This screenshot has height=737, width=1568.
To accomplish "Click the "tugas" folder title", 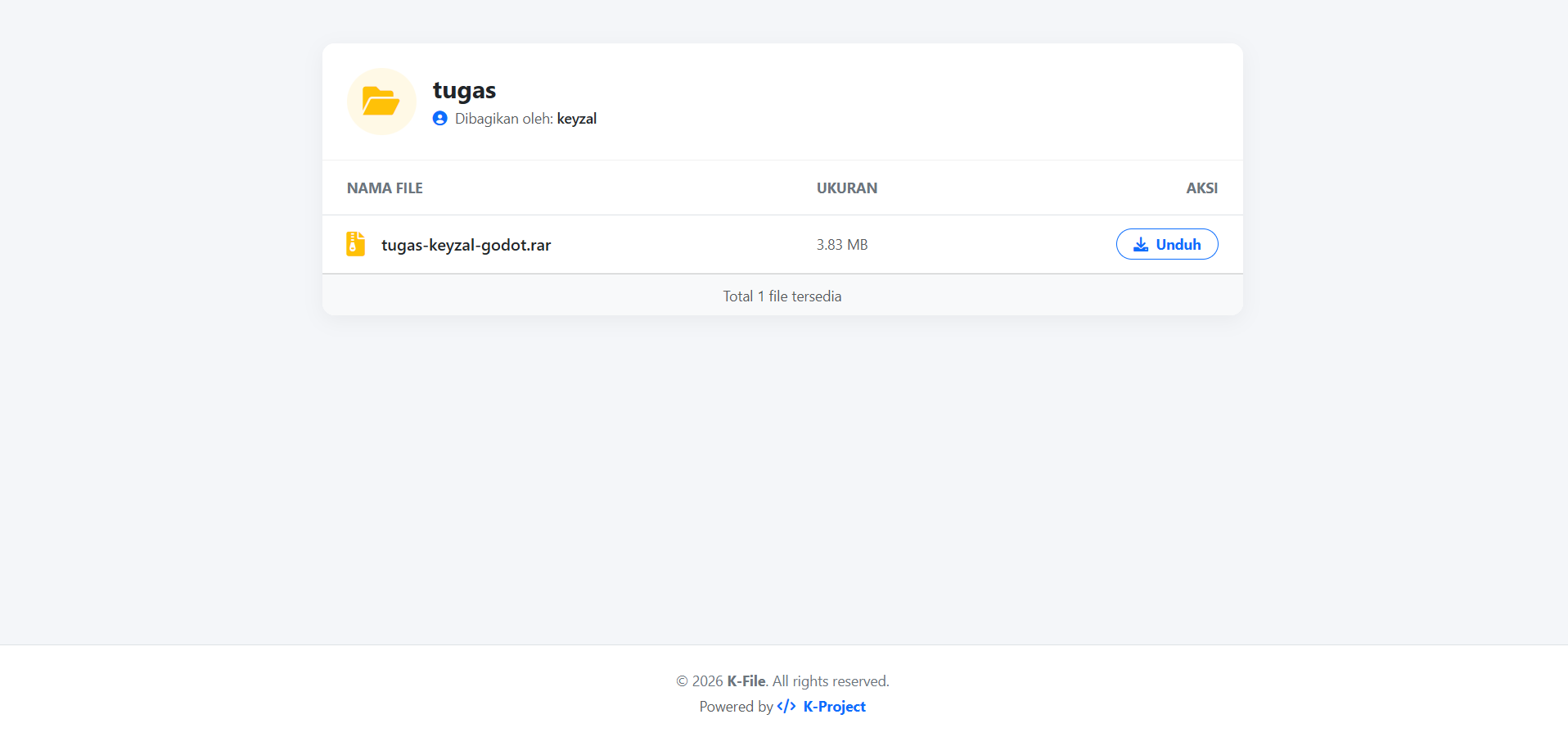I will click(464, 90).
